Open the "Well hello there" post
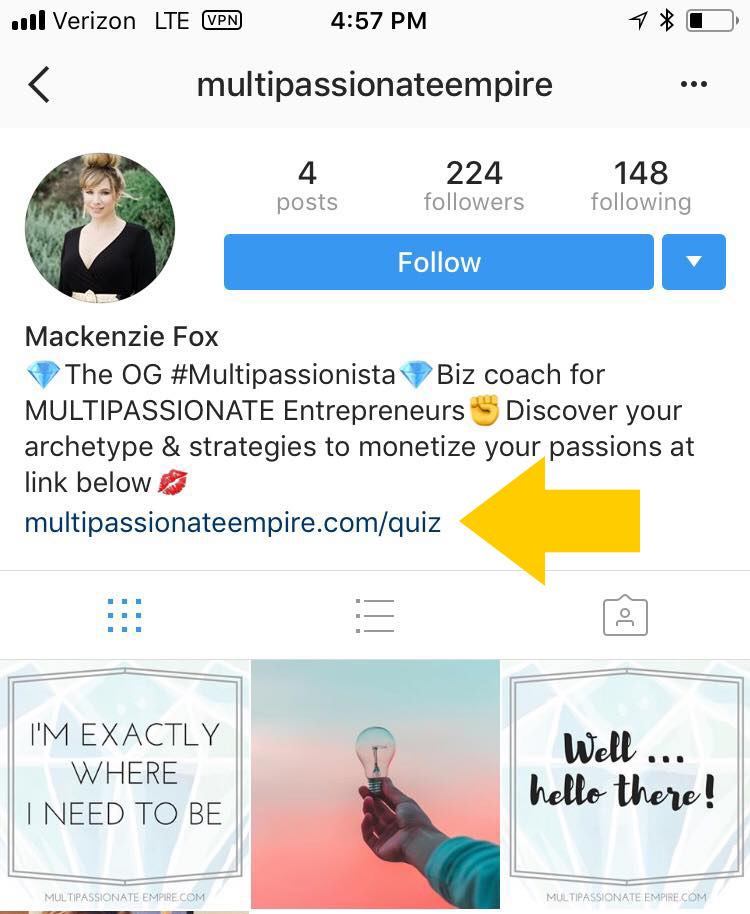This screenshot has height=914, width=750. tap(625, 785)
